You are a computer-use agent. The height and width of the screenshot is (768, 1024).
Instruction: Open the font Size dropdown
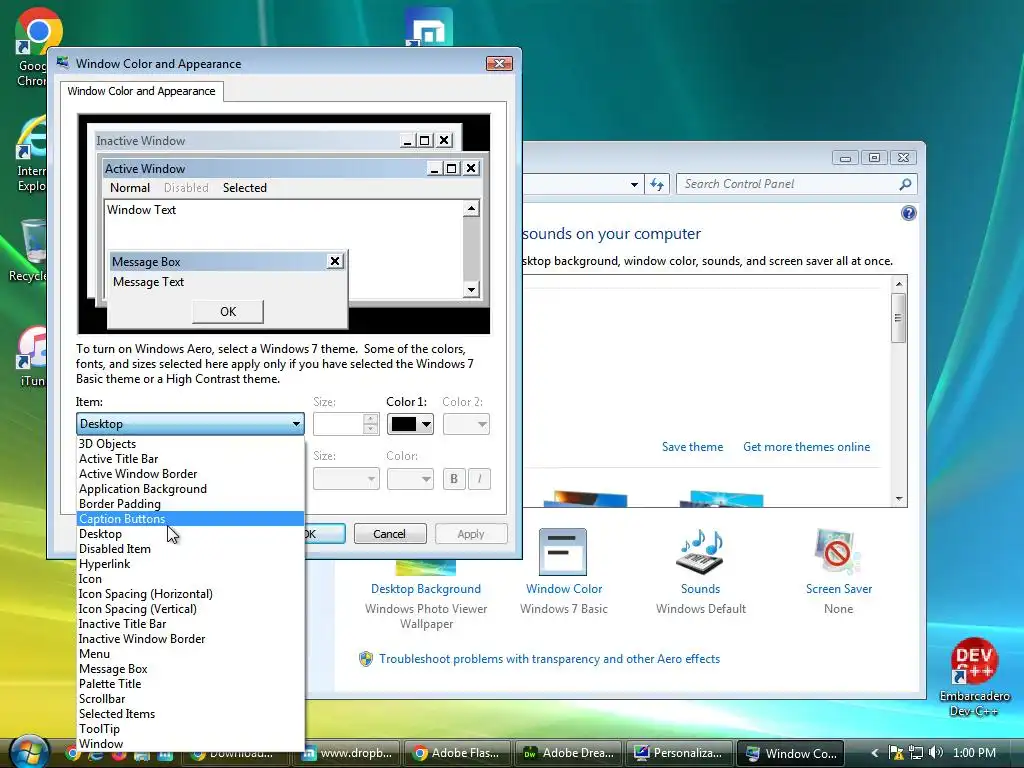[346, 479]
